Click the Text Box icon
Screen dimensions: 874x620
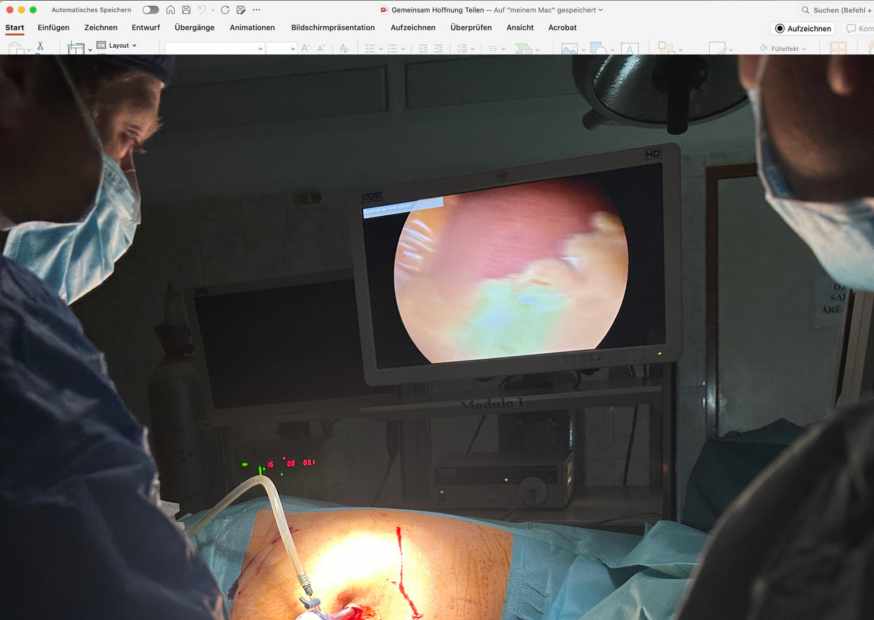click(629, 49)
